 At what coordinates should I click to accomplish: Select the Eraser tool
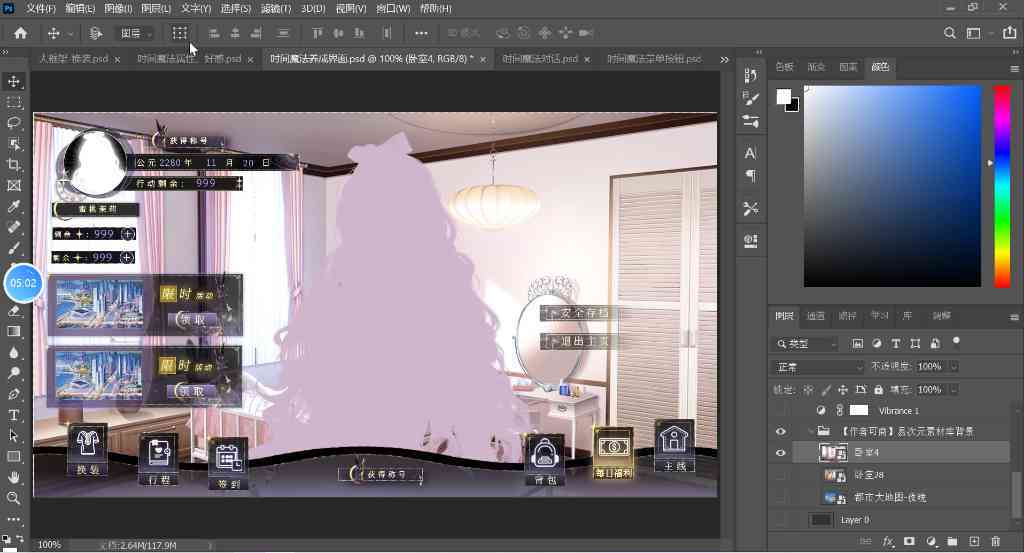point(13,311)
